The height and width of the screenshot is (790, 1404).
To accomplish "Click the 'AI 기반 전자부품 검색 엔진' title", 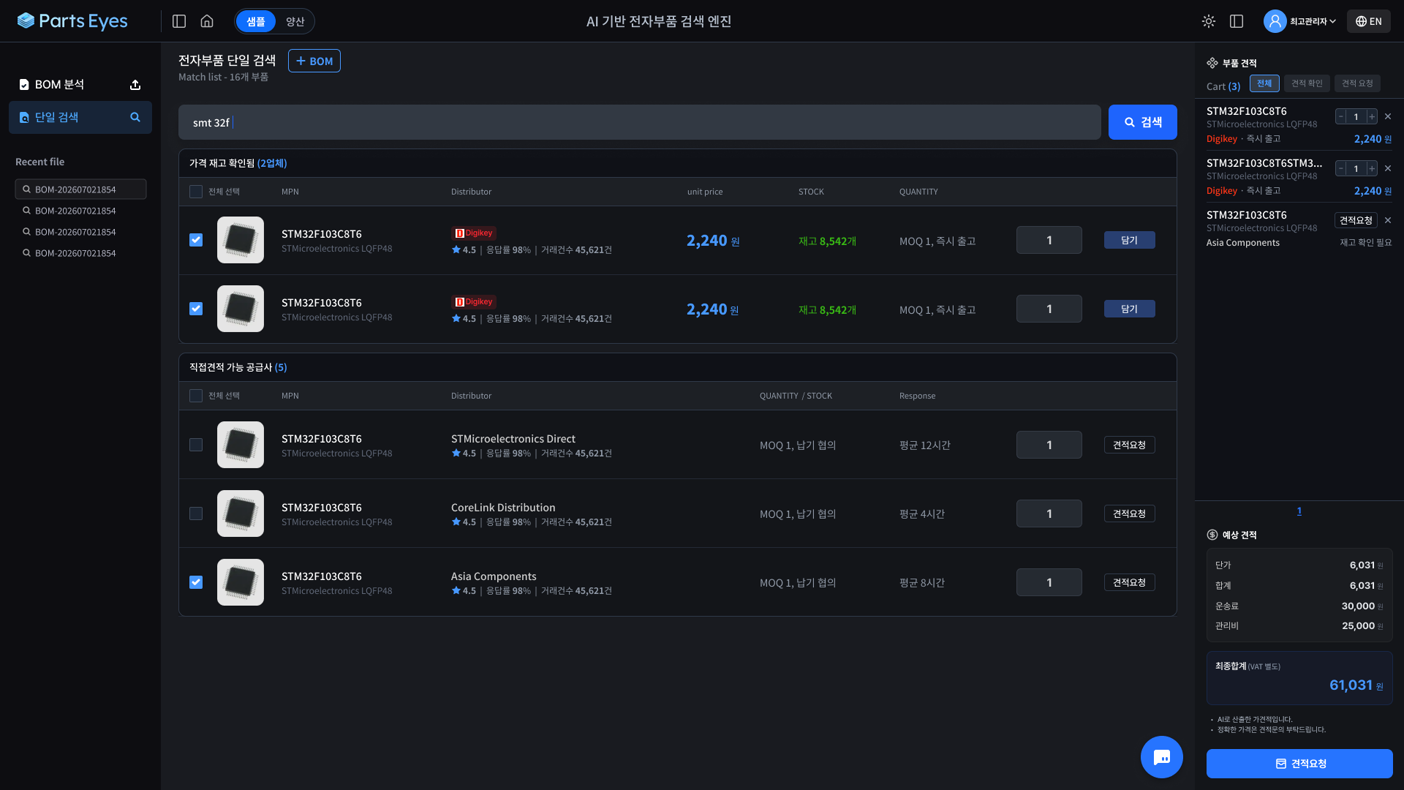I will [x=659, y=21].
